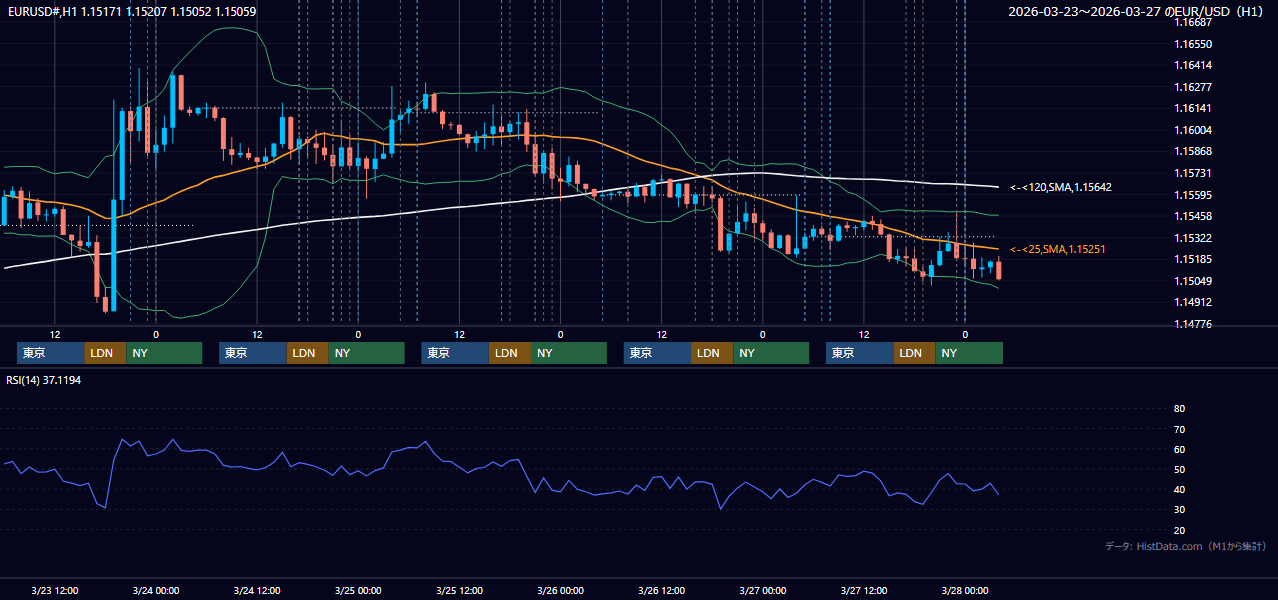The height and width of the screenshot is (600, 1278).
Task: Click the 3/25 12:00 time axis label
Action: coord(459,590)
